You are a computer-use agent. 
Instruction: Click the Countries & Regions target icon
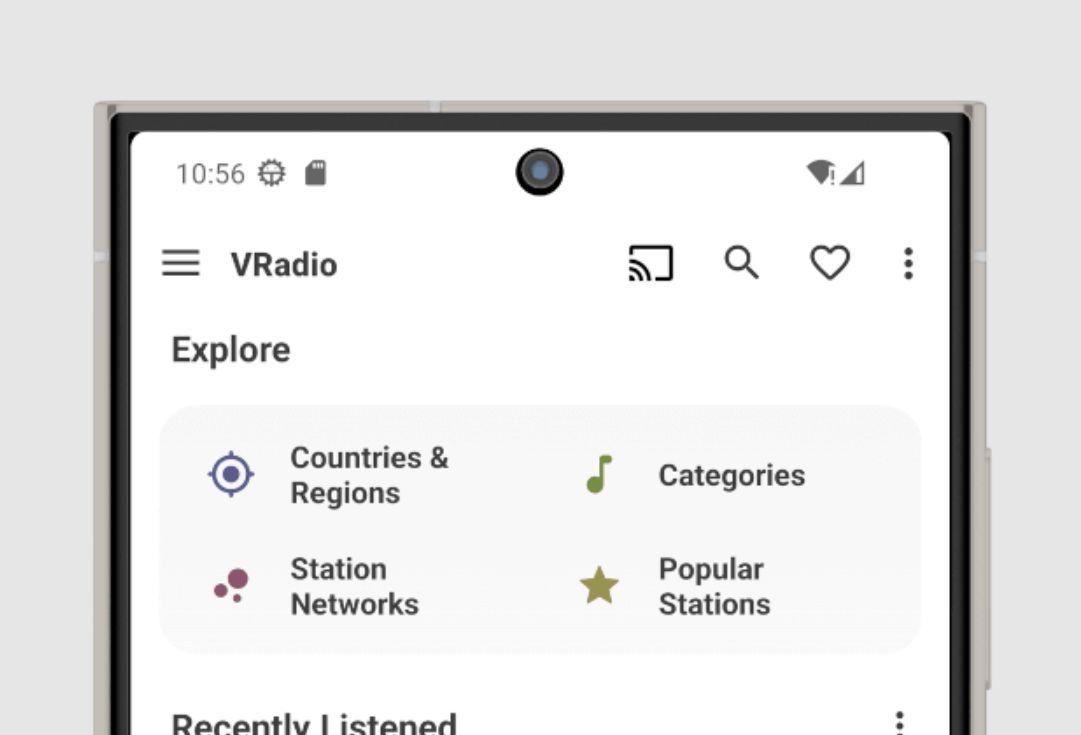[x=231, y=474]
